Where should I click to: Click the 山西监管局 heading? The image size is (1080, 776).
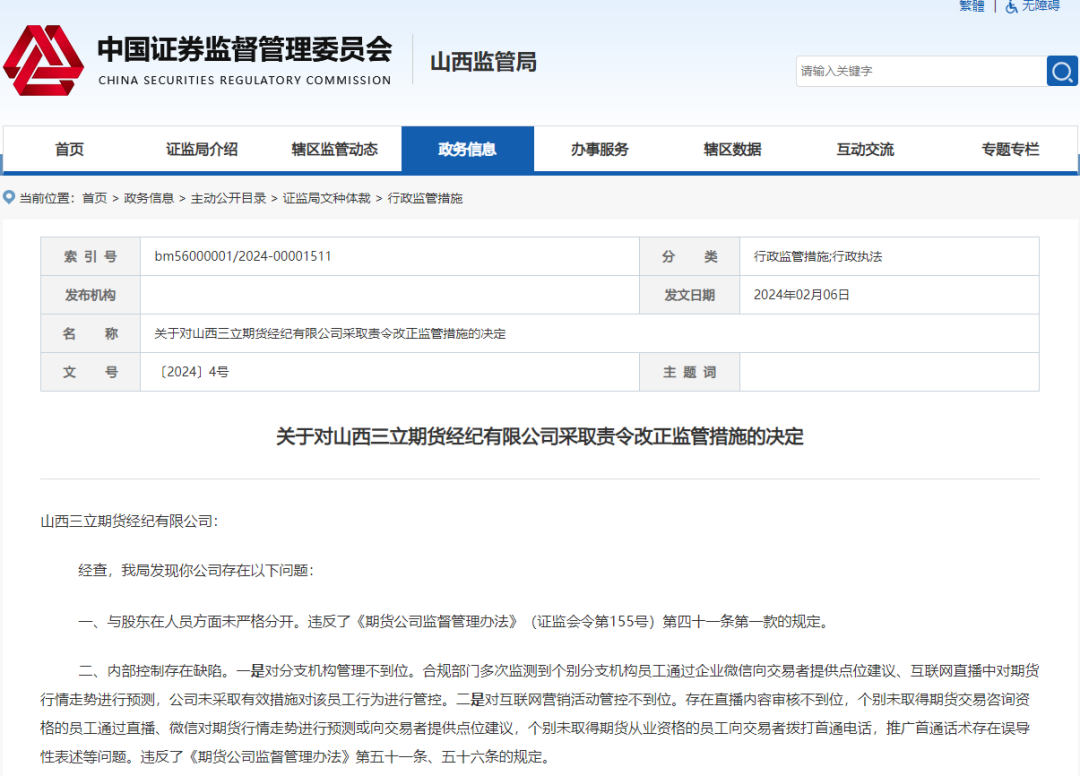[483, 62]
